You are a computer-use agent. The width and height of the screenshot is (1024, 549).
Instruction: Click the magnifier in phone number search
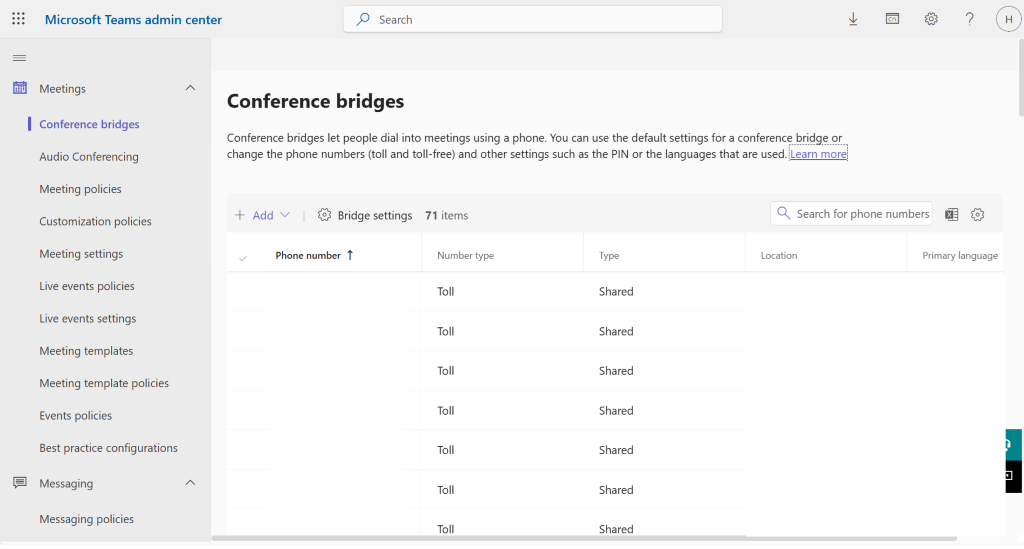tap(784, 213)
